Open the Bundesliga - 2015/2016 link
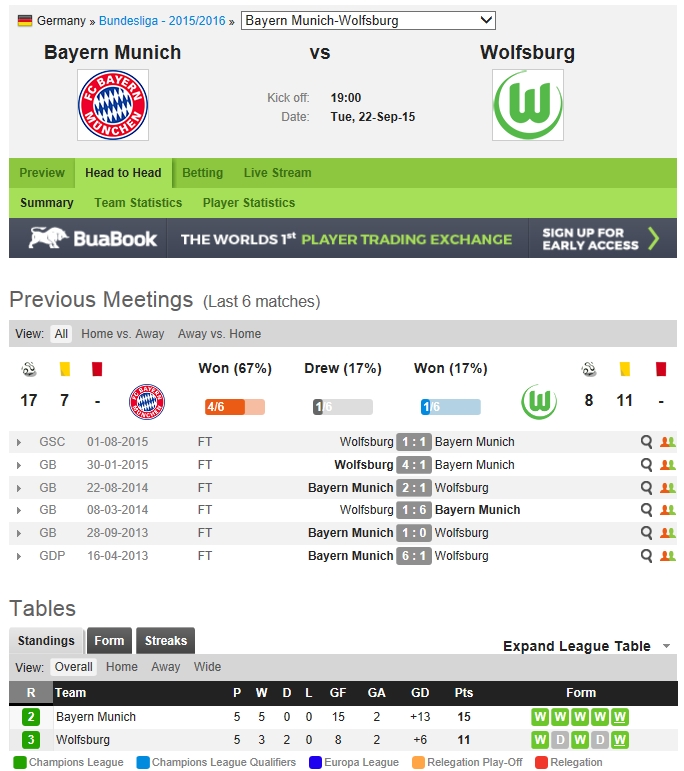The image size is (684, 771). pyautogui.click(x=163, y=20)
